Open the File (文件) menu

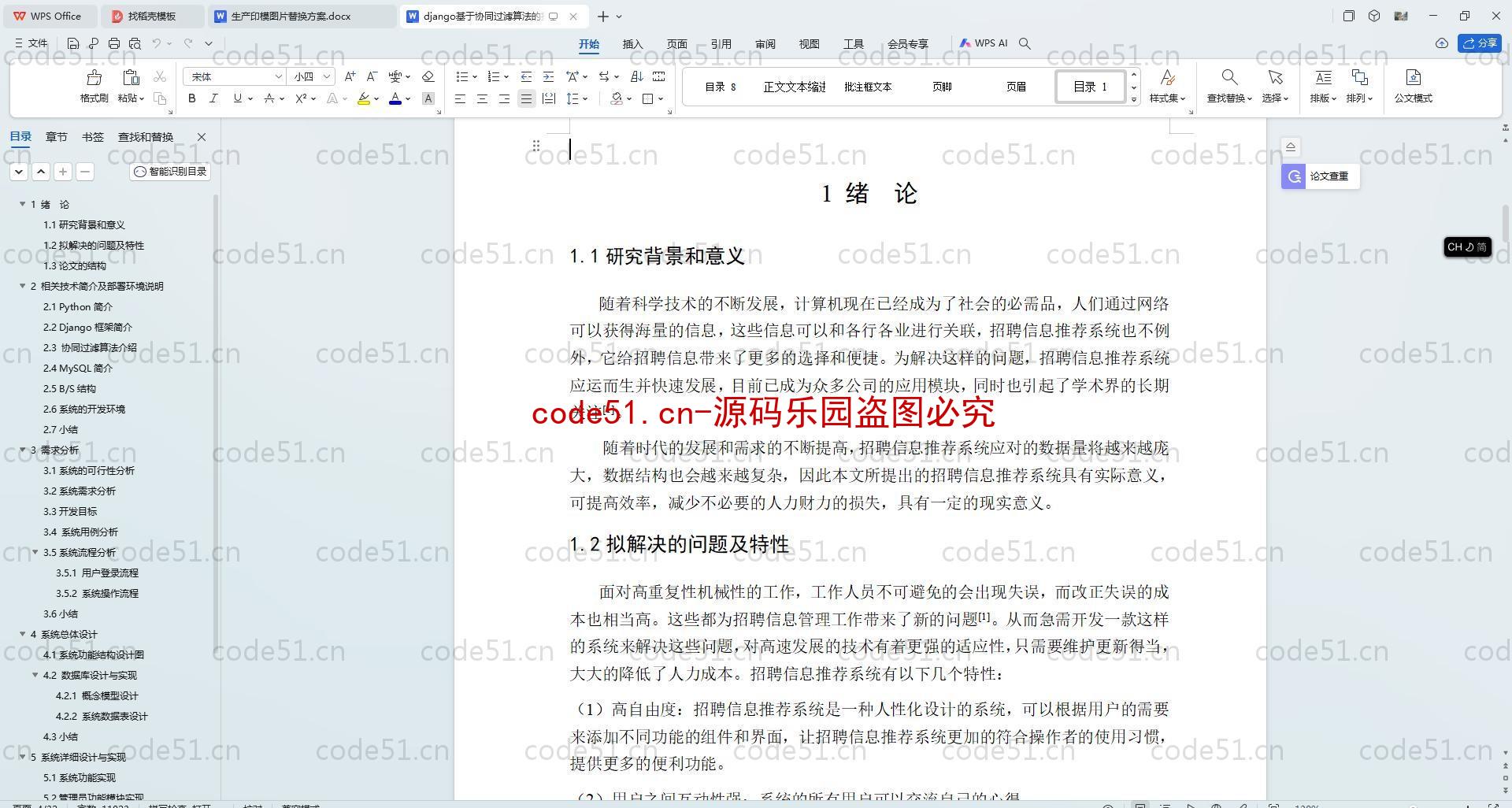pyautogui.click(x=31, y=43)
